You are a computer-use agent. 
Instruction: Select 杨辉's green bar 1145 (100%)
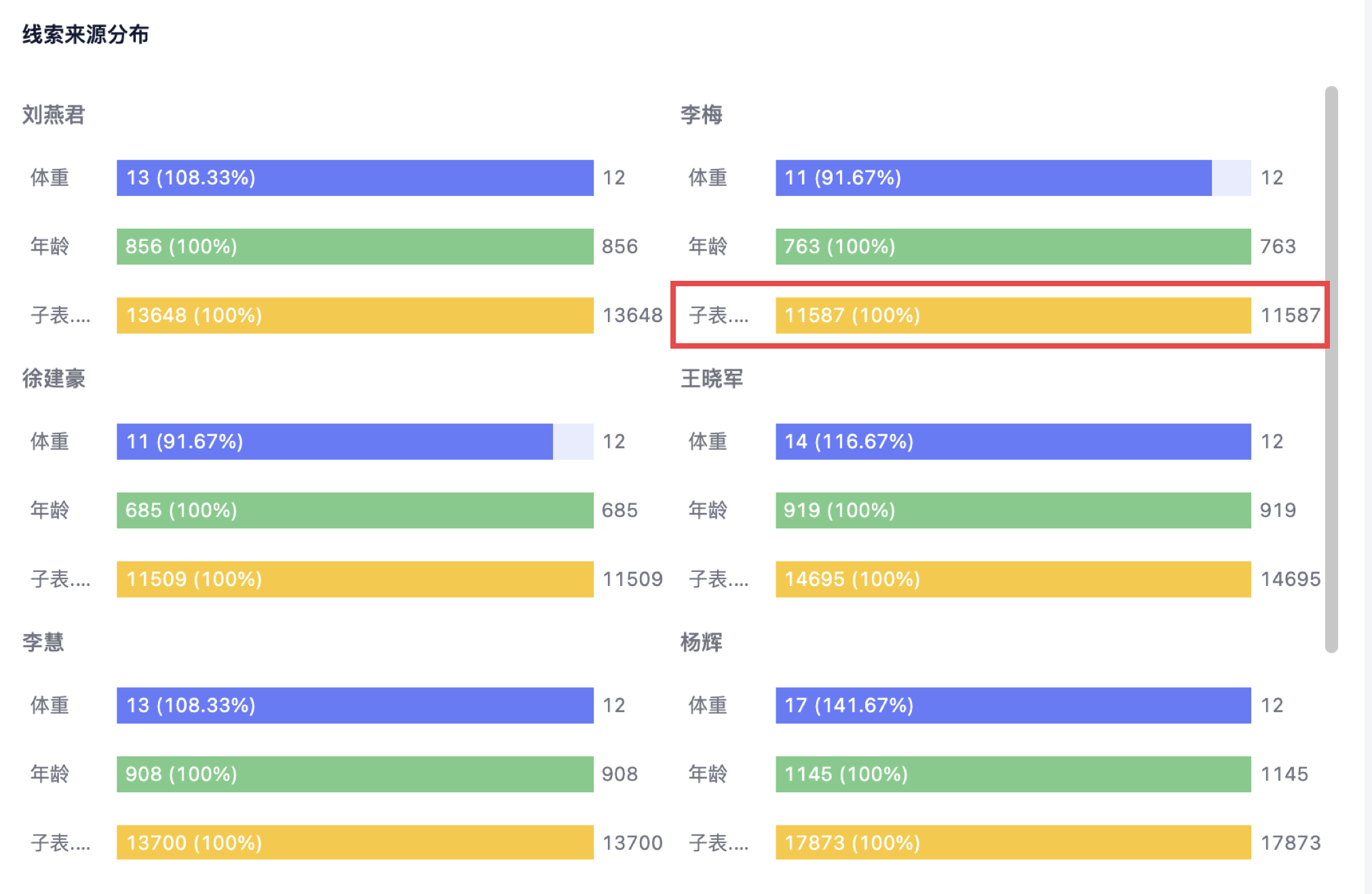click(x=1013, y=774)
